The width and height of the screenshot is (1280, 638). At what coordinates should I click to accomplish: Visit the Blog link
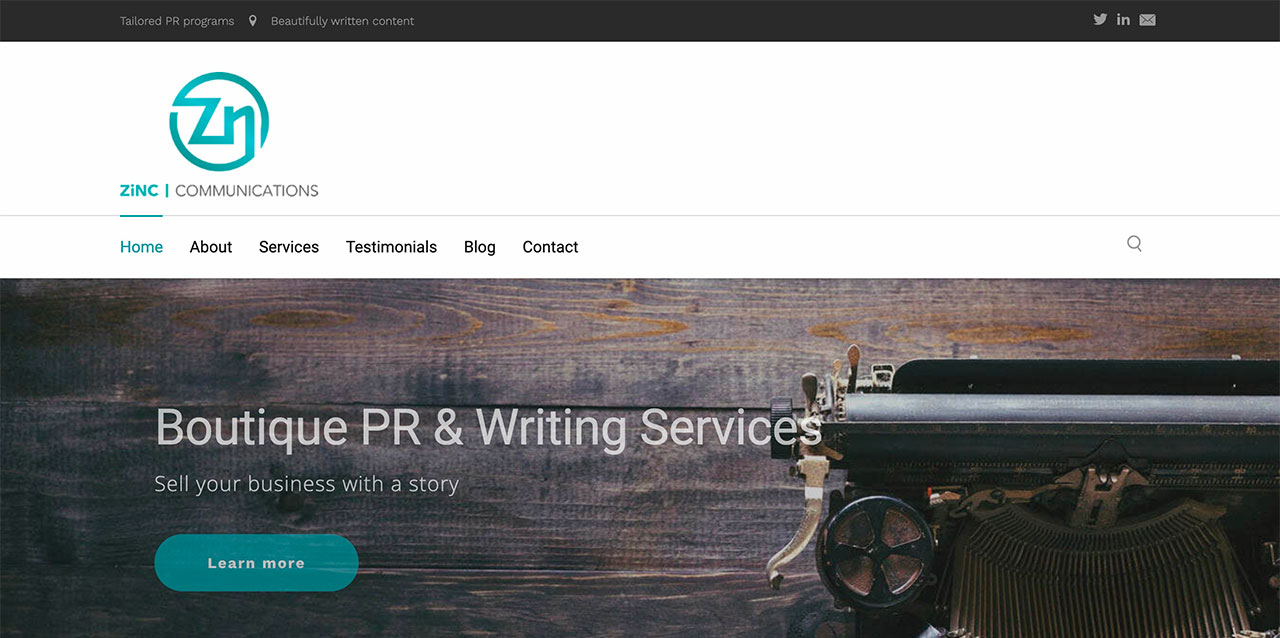coord(480,247)
